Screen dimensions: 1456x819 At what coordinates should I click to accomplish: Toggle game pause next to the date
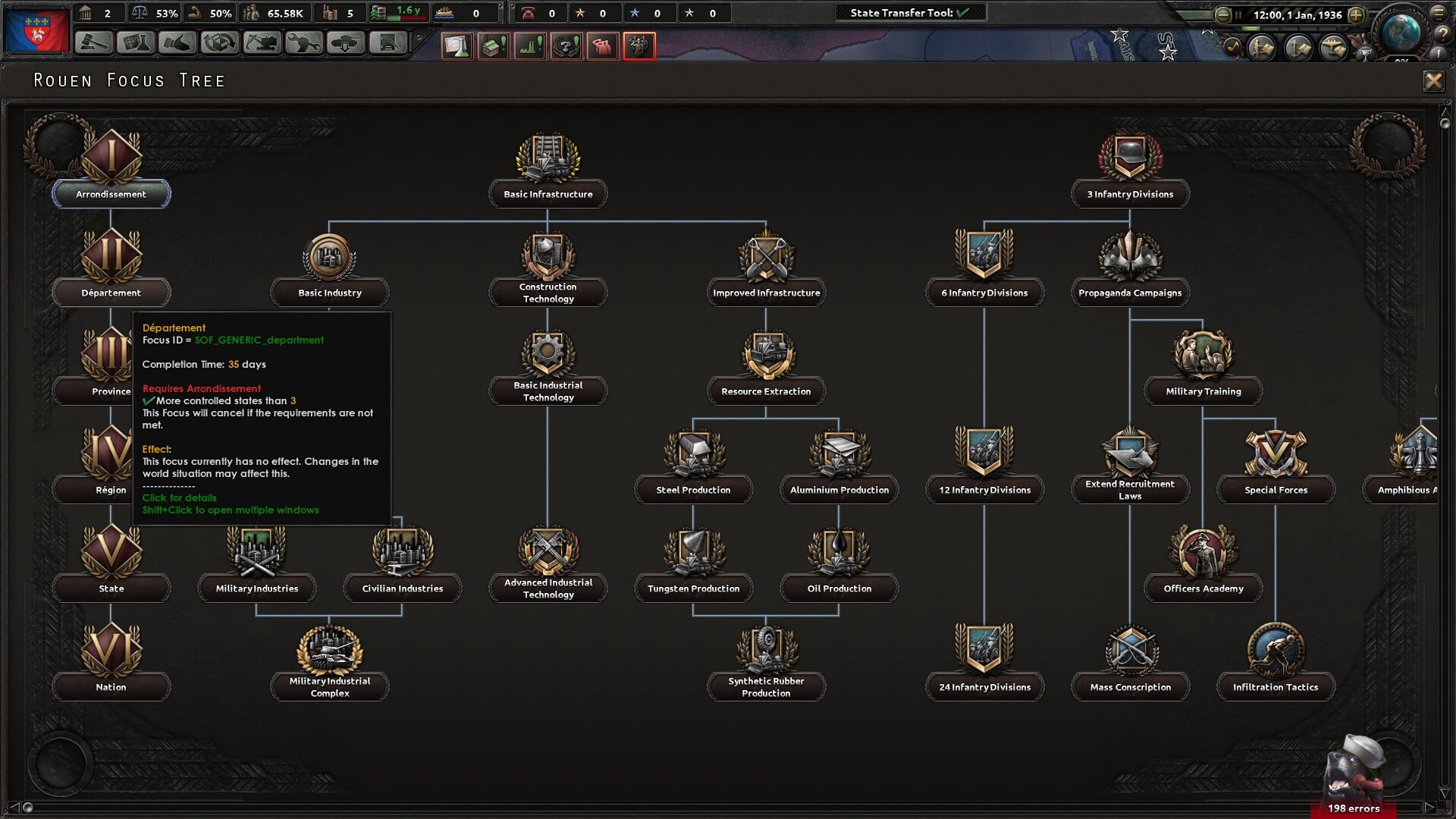click(1238, 14)
